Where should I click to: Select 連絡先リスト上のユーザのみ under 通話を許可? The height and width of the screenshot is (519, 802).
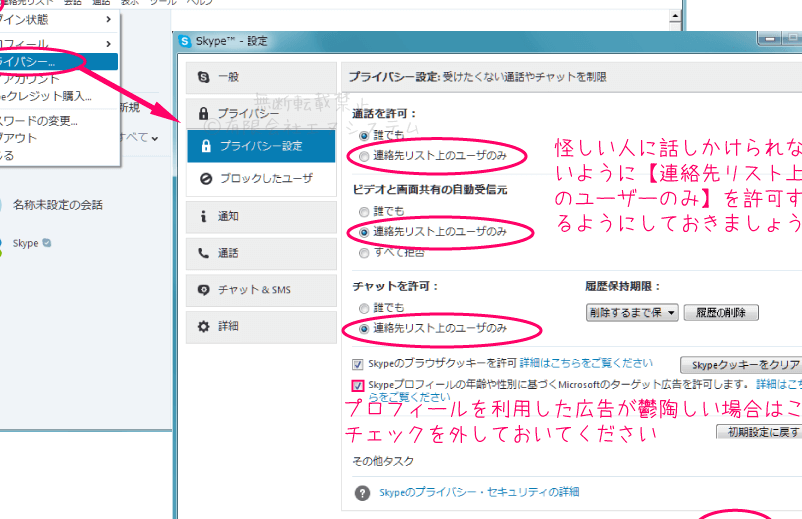pos(364,156)
